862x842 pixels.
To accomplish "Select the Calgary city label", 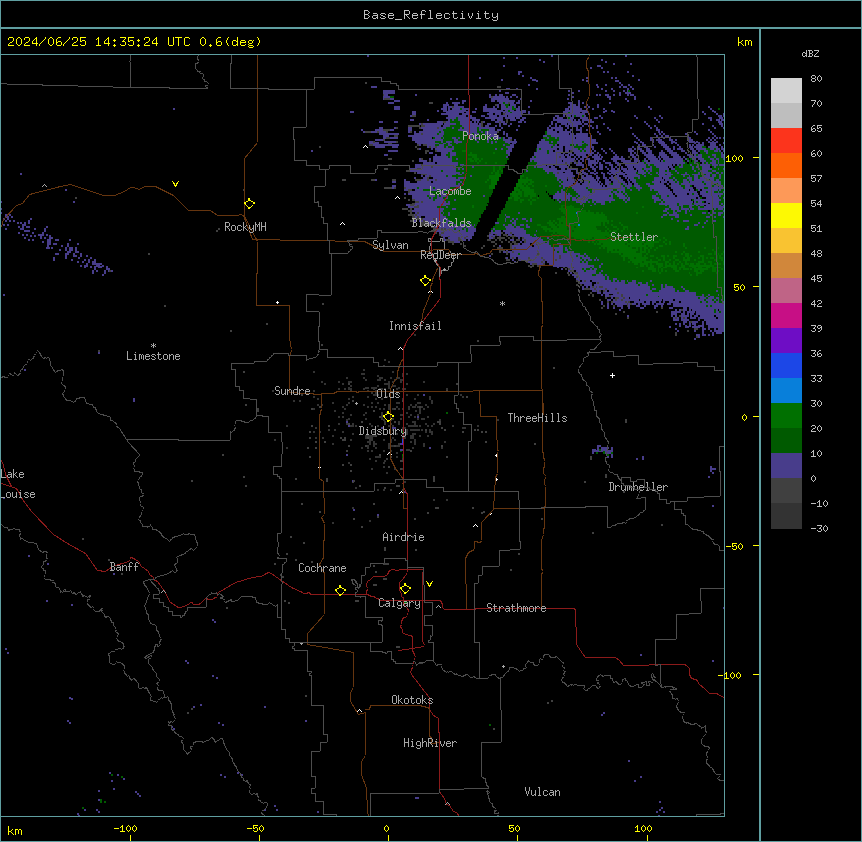I will pos(399,603).
